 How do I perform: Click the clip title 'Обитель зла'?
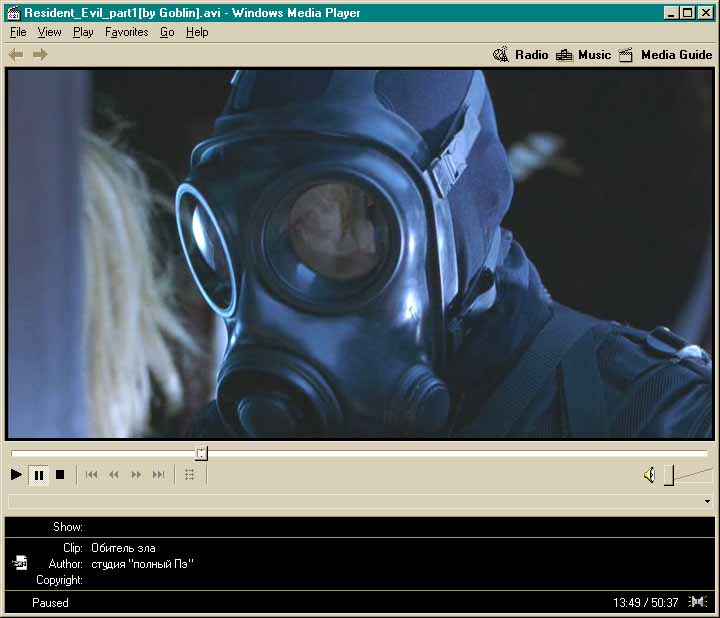pos(123,548)
